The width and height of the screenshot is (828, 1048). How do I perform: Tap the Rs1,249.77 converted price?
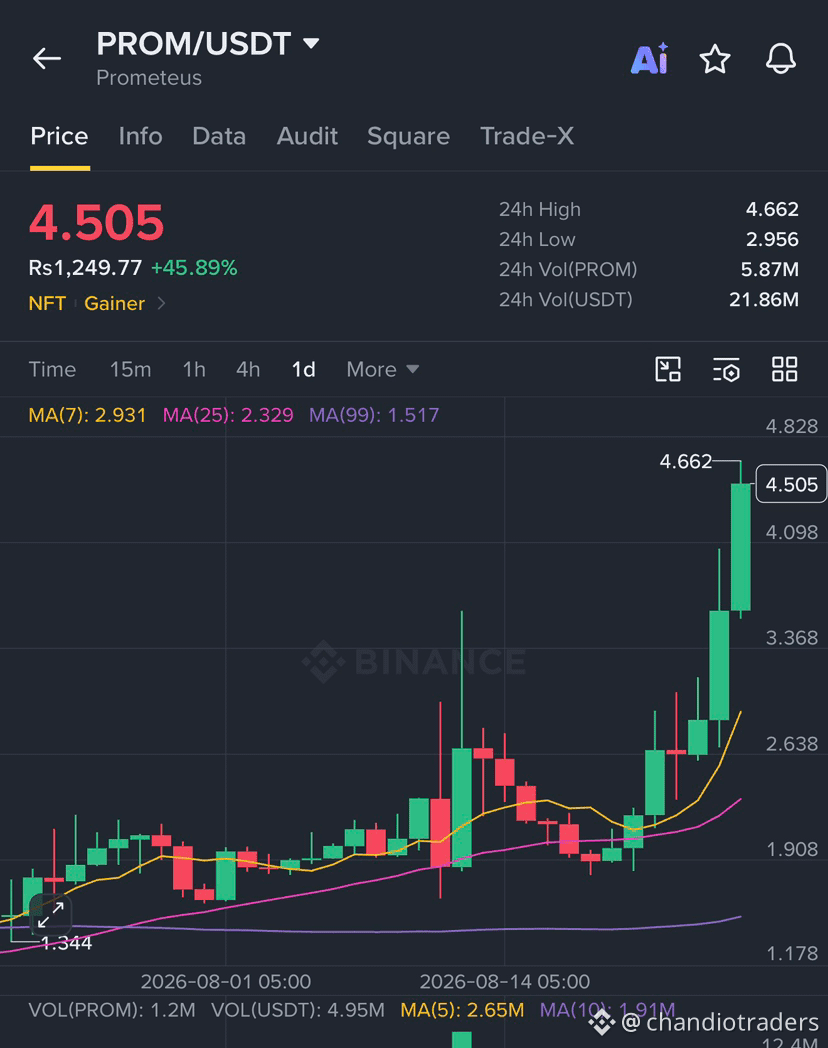(x=85, y=268)
